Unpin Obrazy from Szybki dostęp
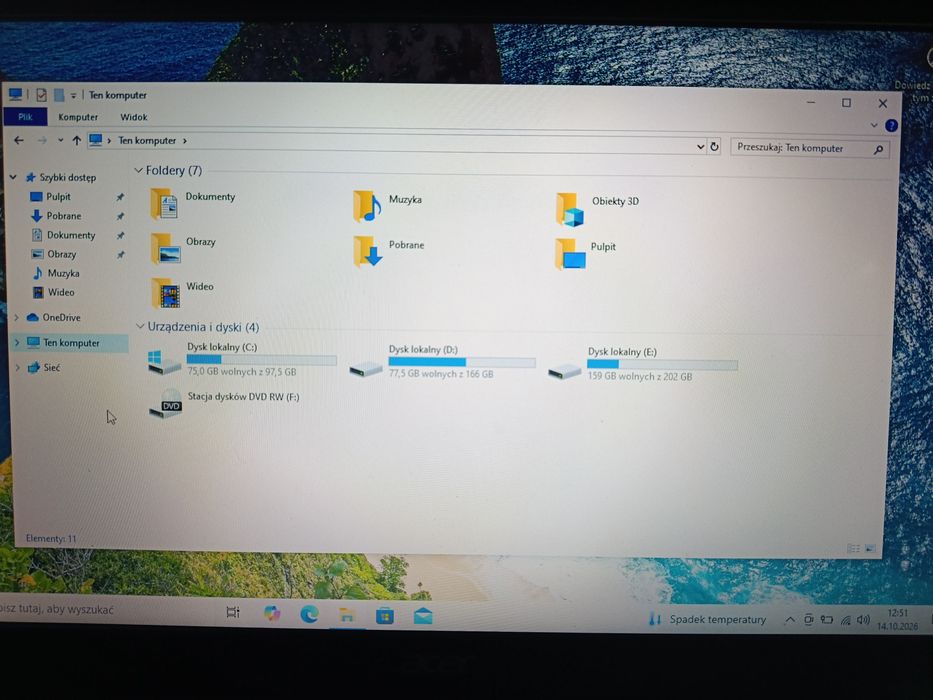This screenshot has height=700, width=933. pos(120,255)
